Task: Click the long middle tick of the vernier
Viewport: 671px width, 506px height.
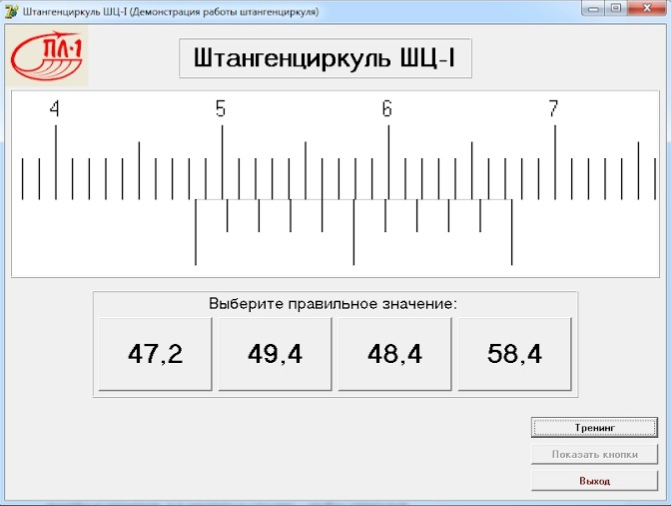Action: click(353, 232)
